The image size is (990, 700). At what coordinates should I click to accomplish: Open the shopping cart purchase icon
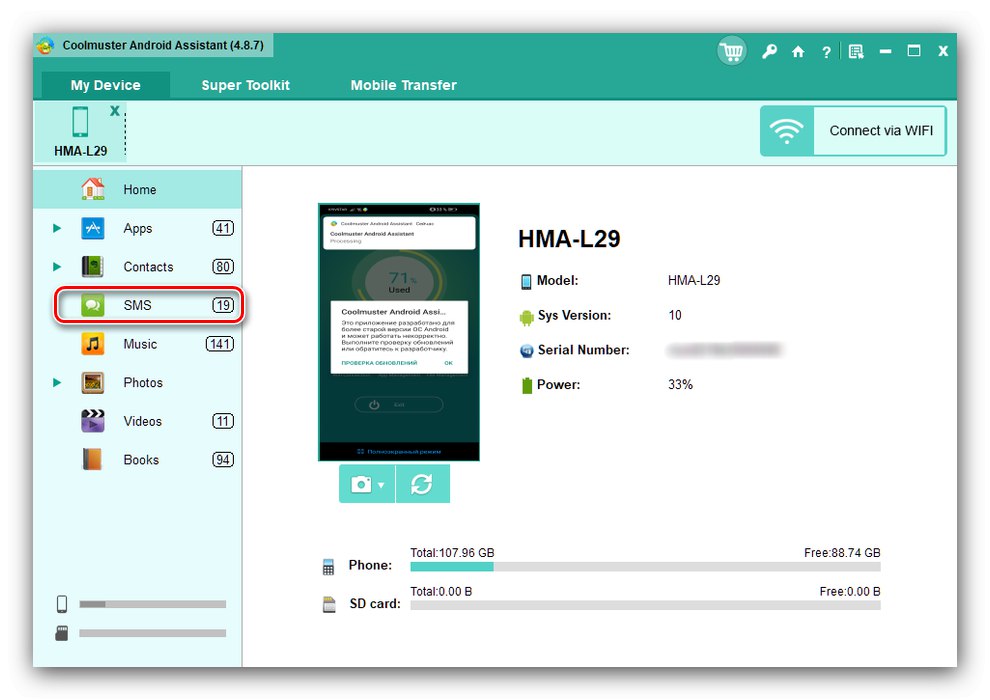click(x=732, y=51)
